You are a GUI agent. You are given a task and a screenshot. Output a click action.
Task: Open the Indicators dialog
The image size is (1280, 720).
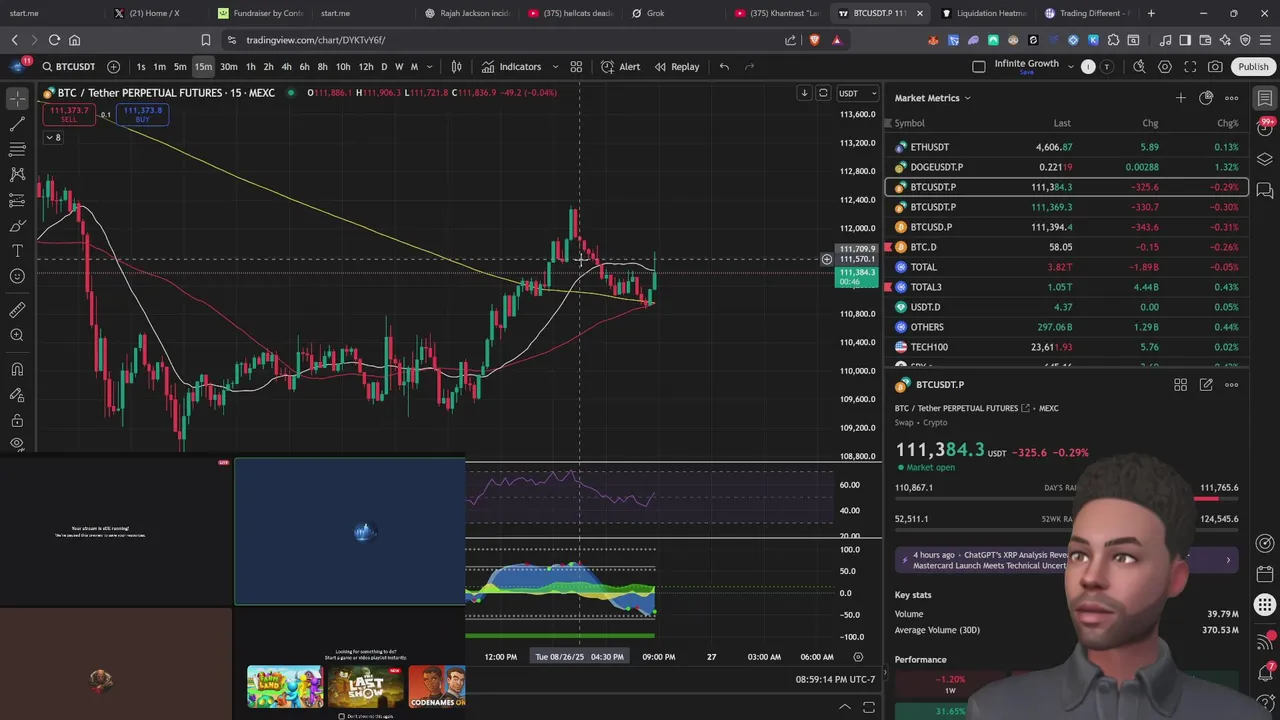click(x=511, y=67)
